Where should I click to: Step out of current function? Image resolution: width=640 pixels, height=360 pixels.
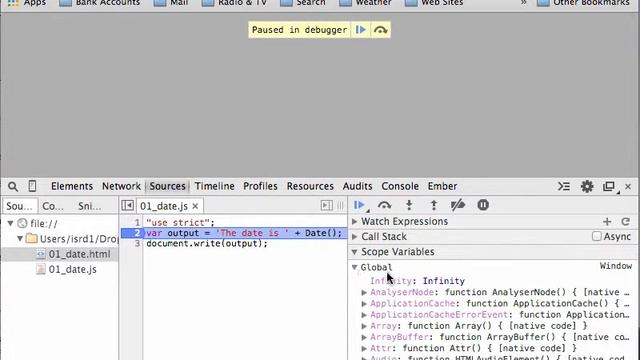[x=434, y=205]
